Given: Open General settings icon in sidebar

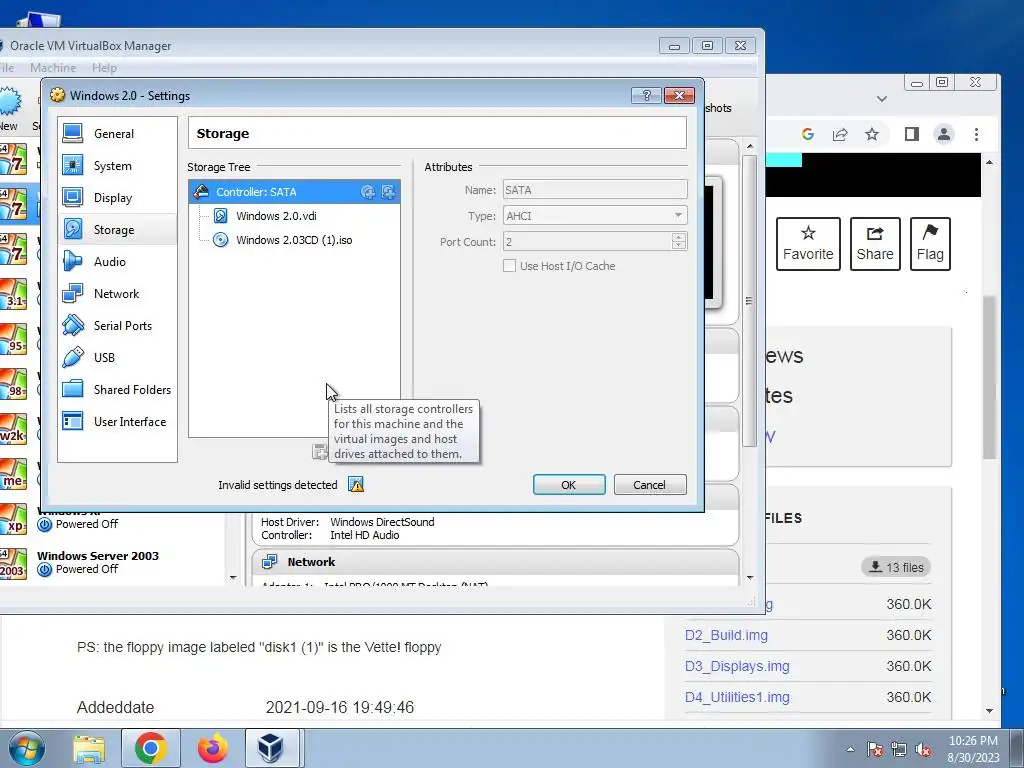Looking at the screenshot, I should (72, 133).
